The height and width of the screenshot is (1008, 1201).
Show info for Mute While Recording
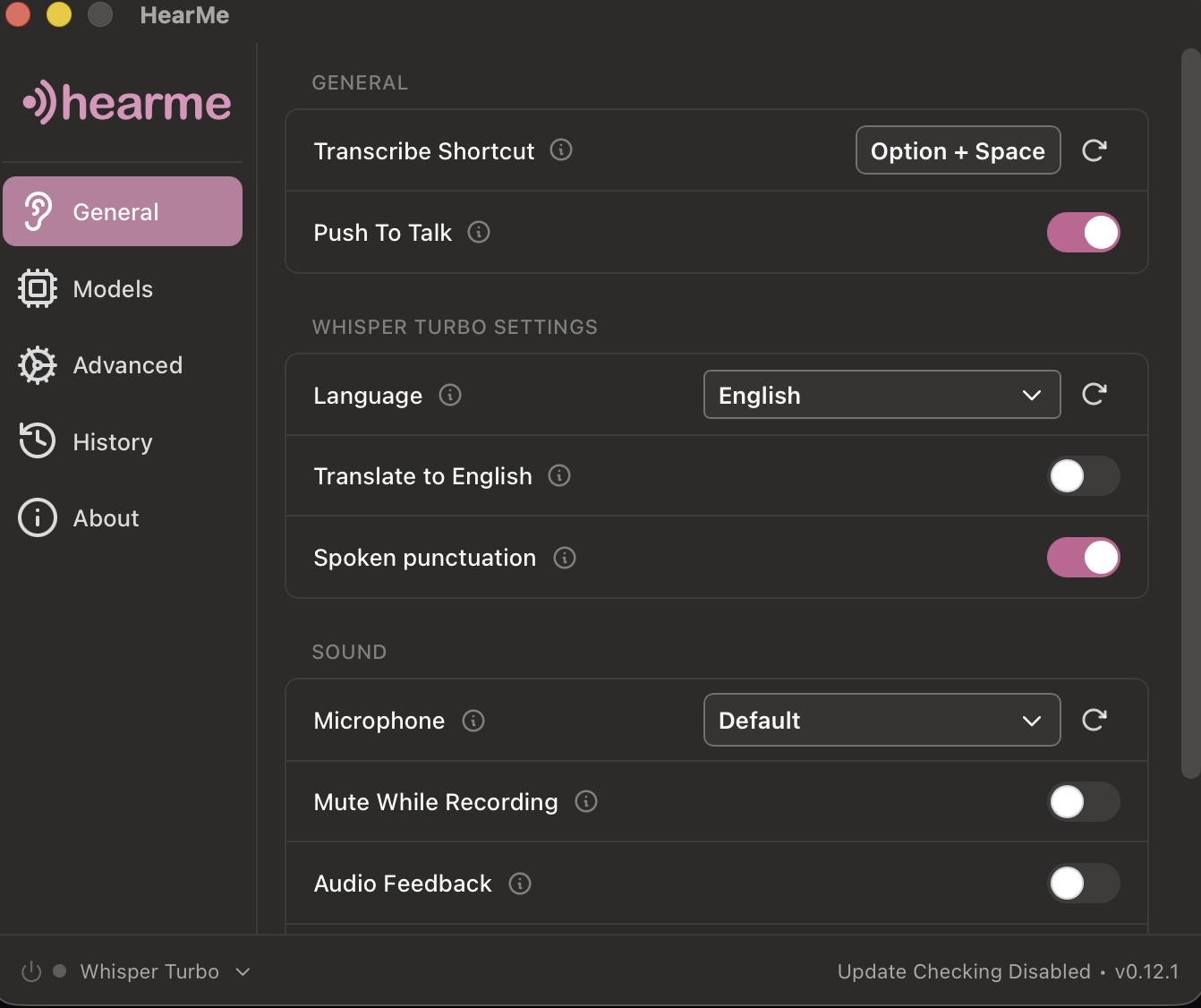coord(586,801)
